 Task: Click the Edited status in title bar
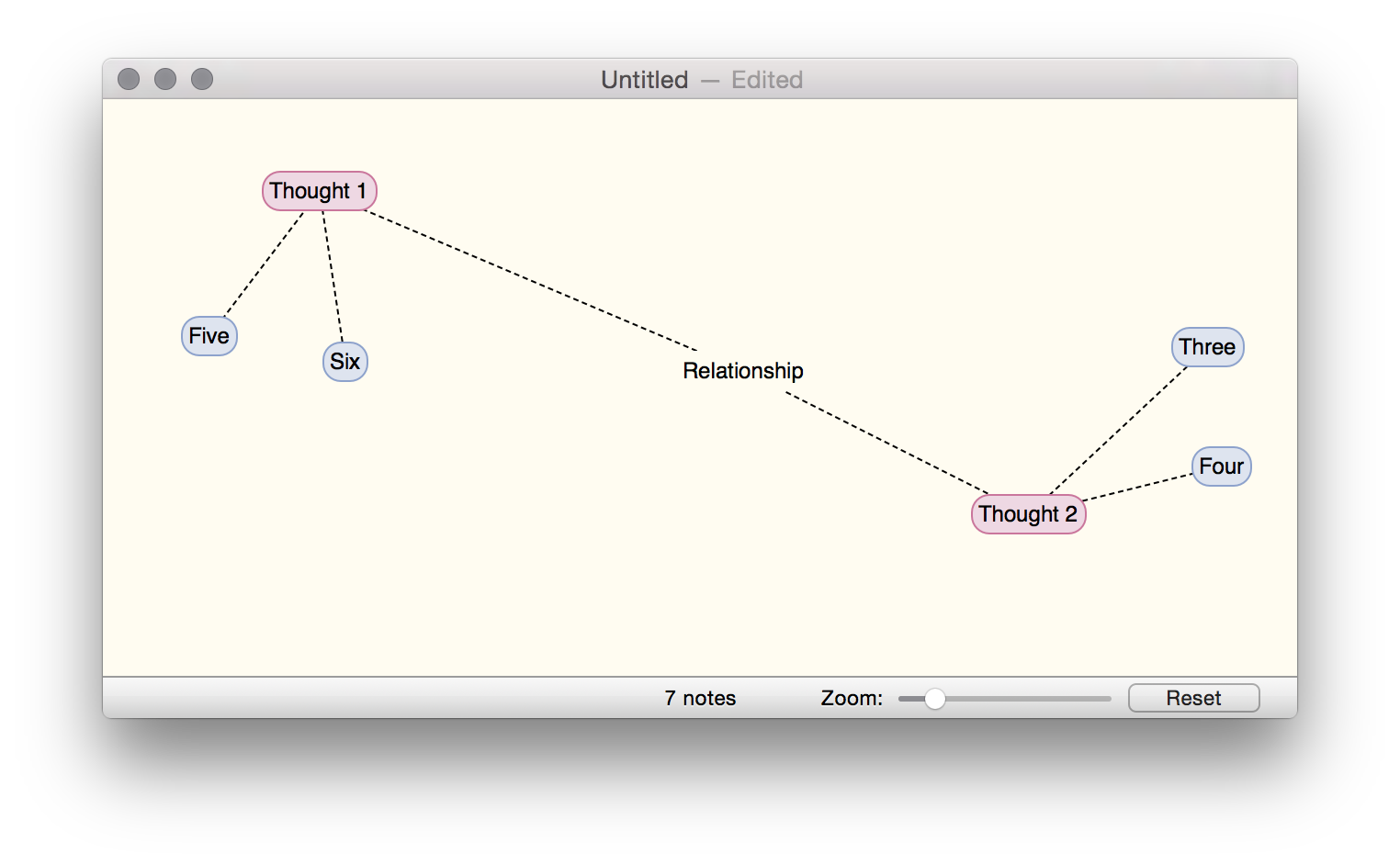point(767,80)
